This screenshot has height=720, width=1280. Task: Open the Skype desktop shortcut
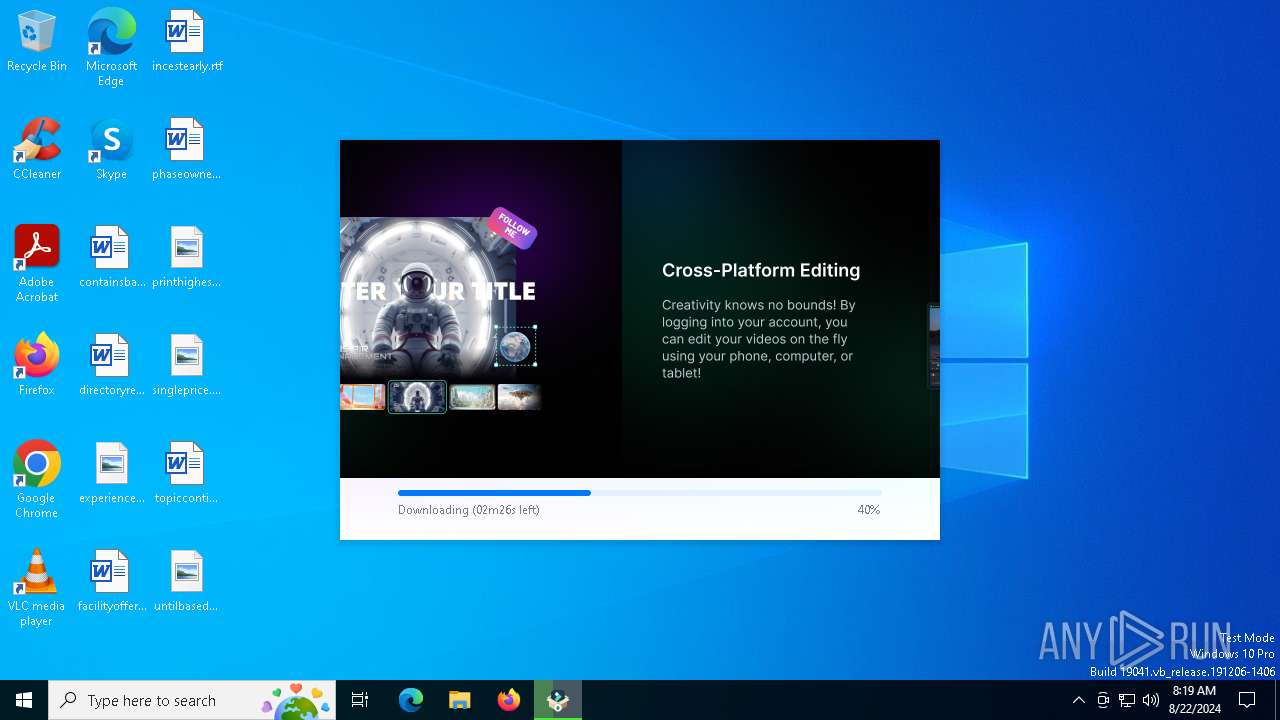[111, 150]
